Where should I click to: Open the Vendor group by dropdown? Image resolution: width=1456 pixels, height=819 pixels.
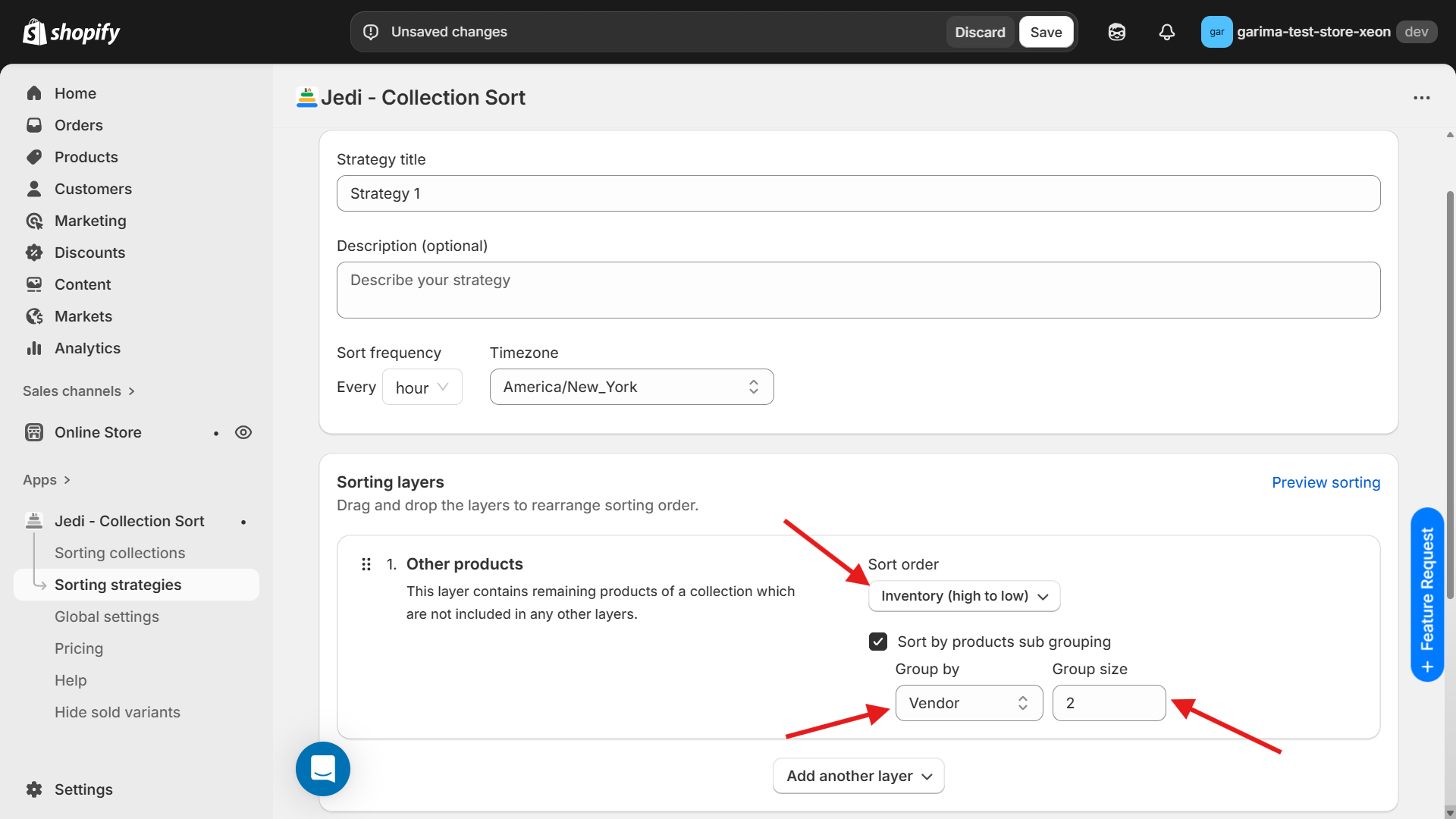point(968,703)
